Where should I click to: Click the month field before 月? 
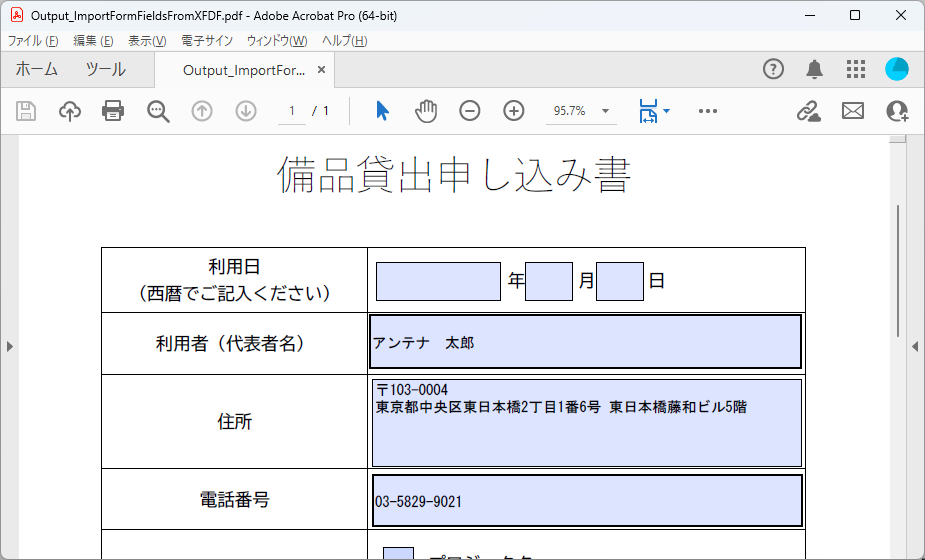coord(549,281)
